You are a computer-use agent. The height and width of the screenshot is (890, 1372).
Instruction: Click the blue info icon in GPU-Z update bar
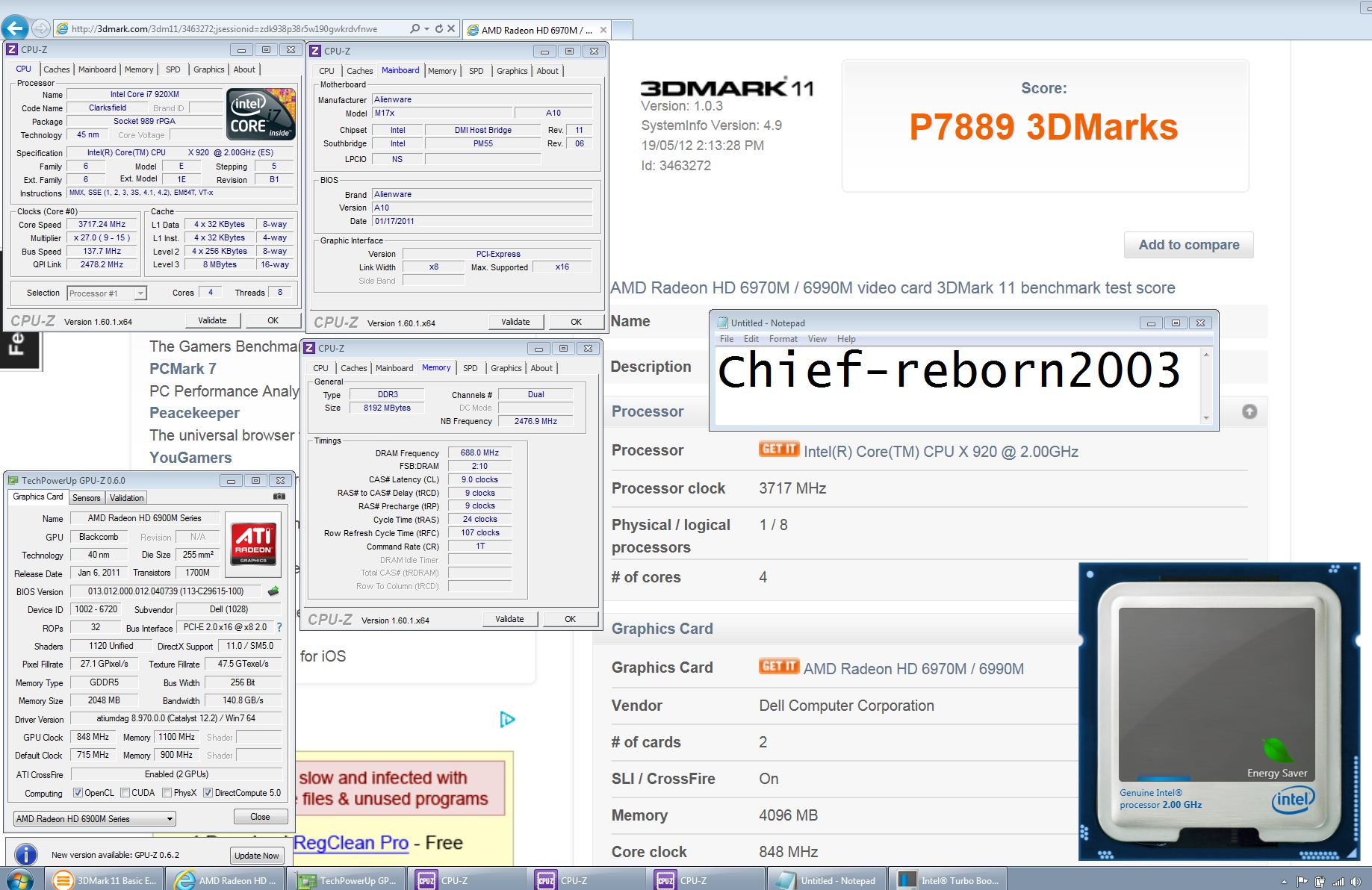coord(26,855)
